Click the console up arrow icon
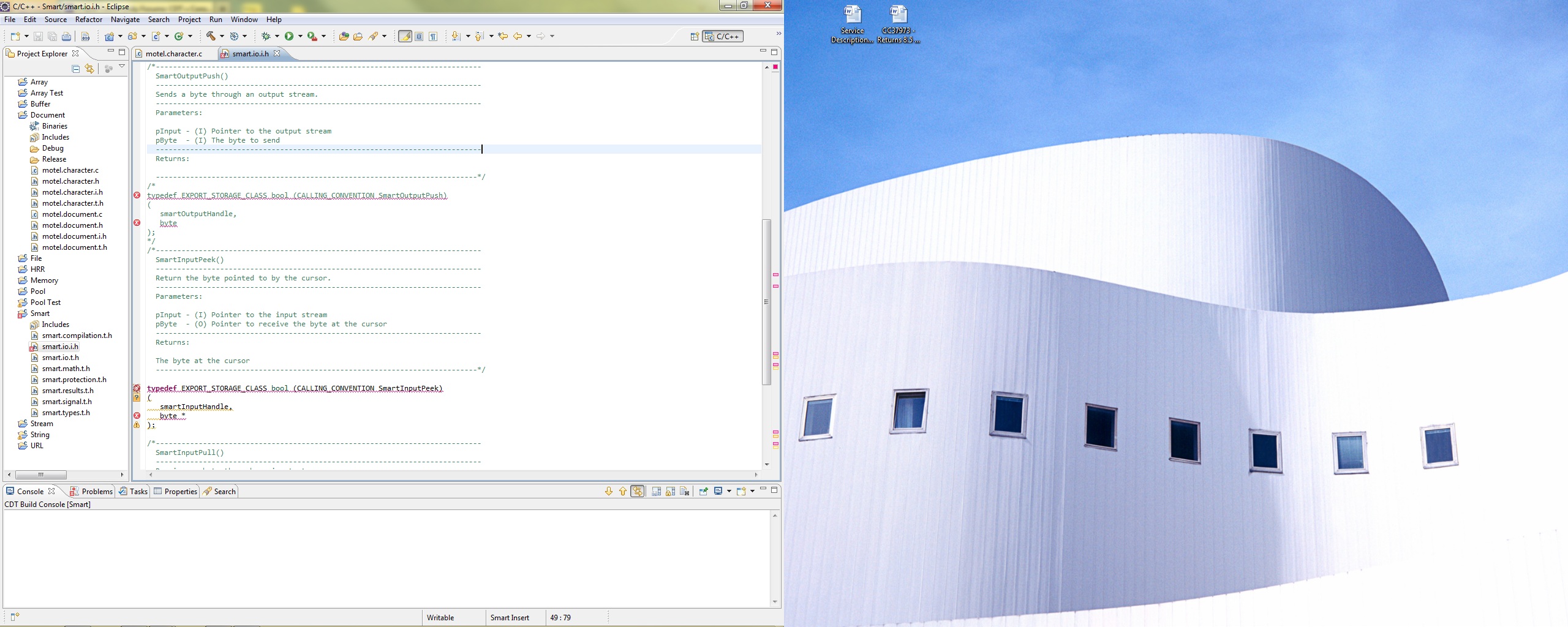Viewport: 1568px width, 627px height. click(623, 491)
